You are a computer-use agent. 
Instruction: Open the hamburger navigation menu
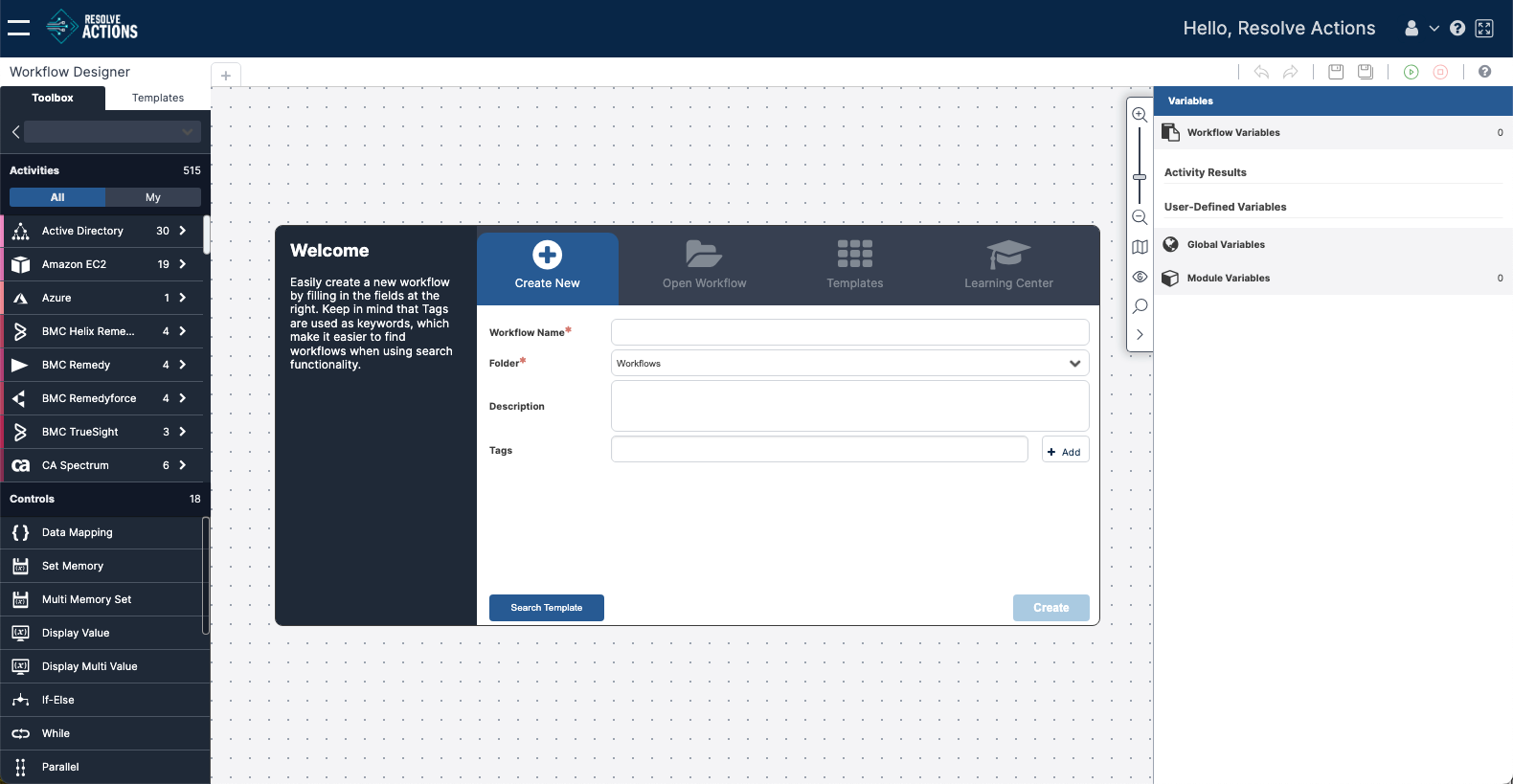[x=19, y=28]
